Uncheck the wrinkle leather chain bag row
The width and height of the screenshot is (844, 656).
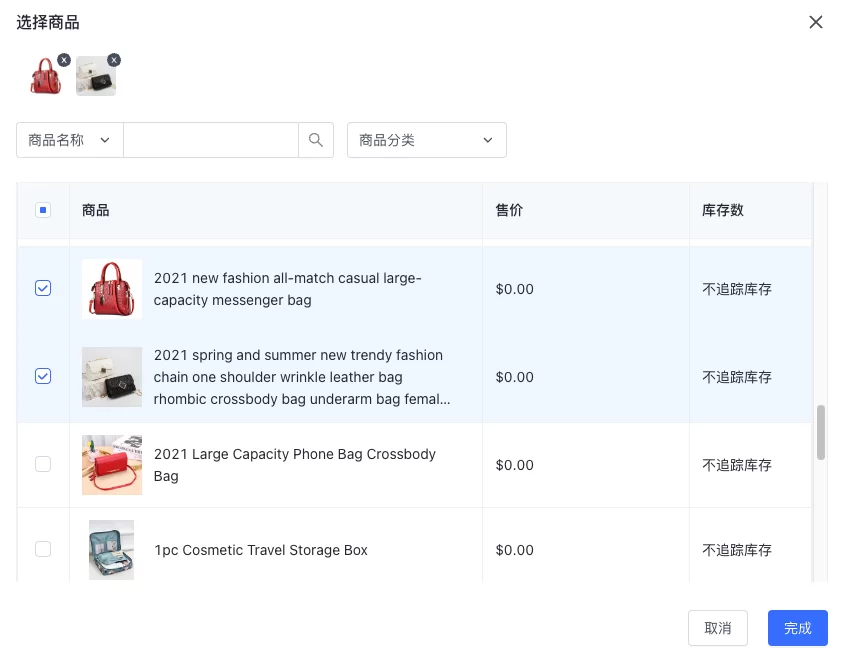tap(43, 376)
